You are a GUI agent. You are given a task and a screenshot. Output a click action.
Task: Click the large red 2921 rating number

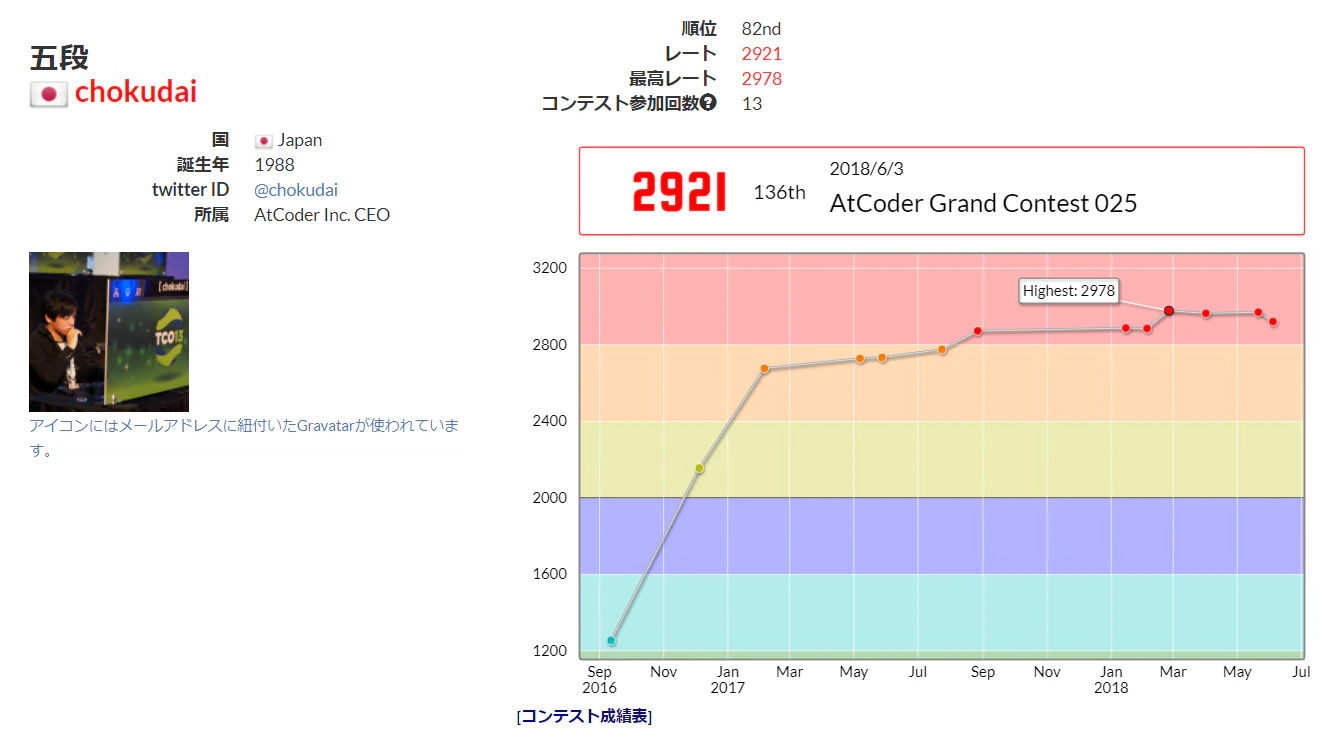point(679,192)
